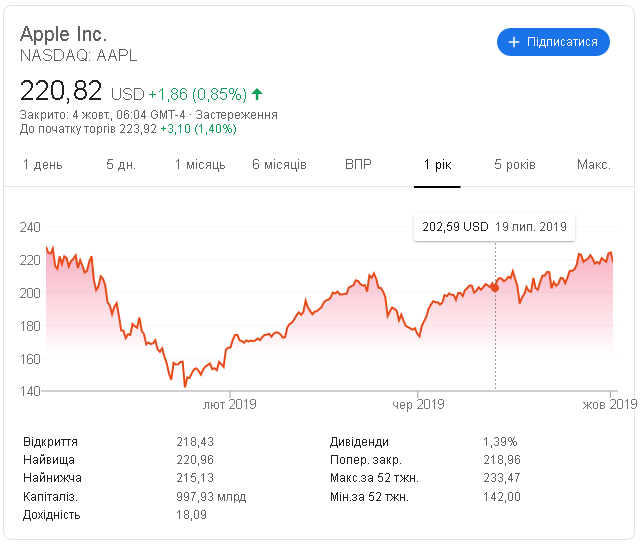This screenshot has width=641, height=544.
Task: Open the 6 місяців tab
Action: pos(279,165)
